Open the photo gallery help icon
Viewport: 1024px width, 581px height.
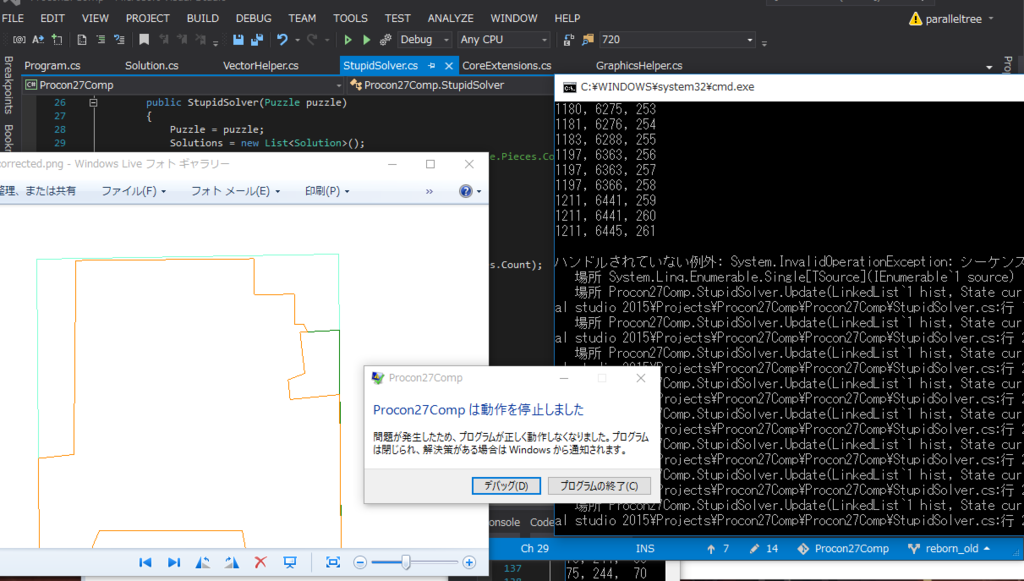(466, 191)
